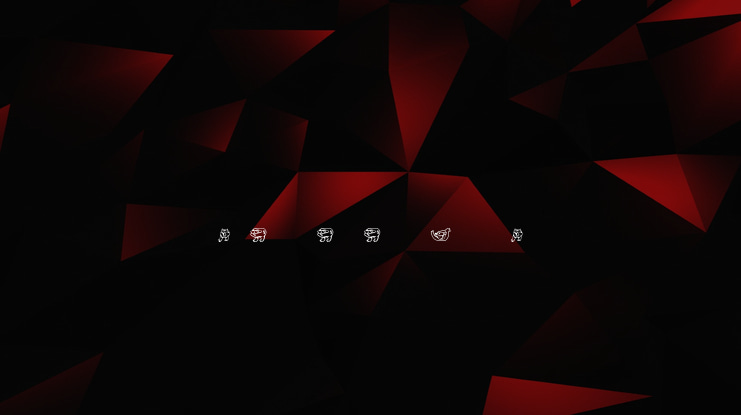Click the walking cat sprite nearest the curled-up cat

[372, 234]
